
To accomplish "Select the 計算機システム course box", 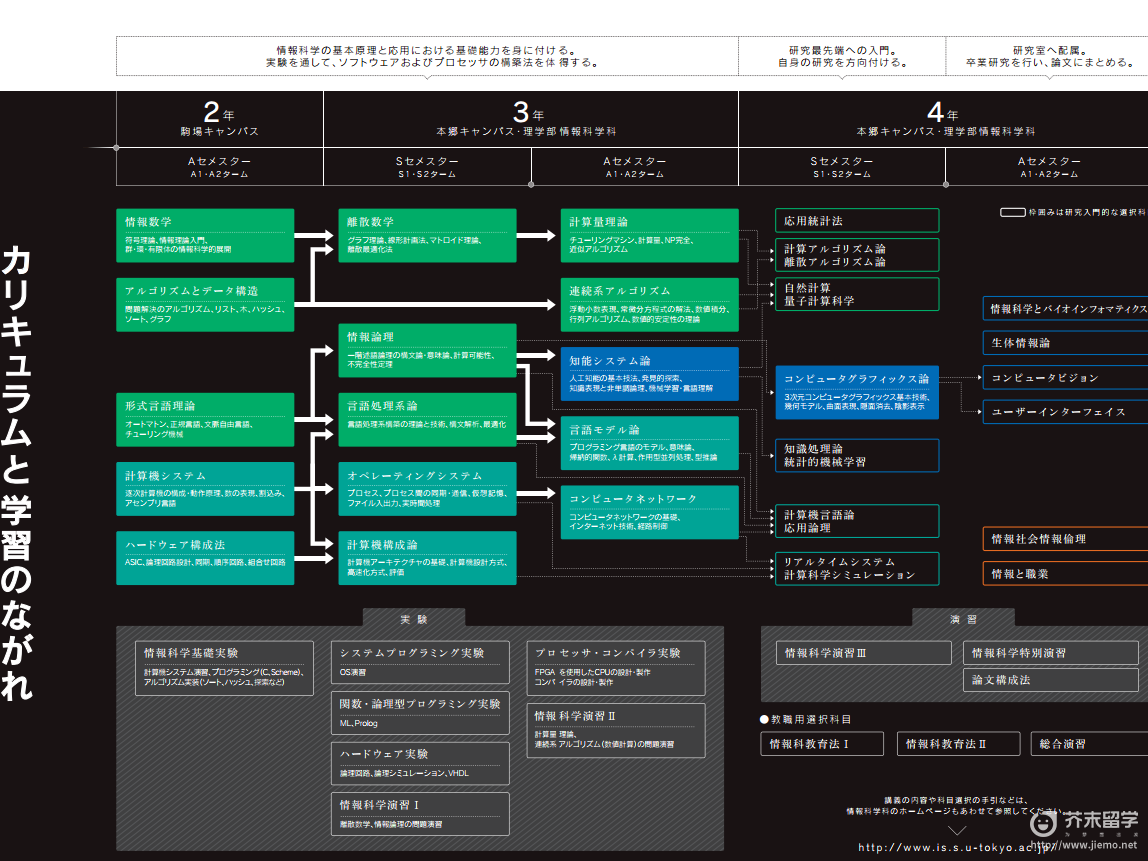I will click(x=205, y=489).
